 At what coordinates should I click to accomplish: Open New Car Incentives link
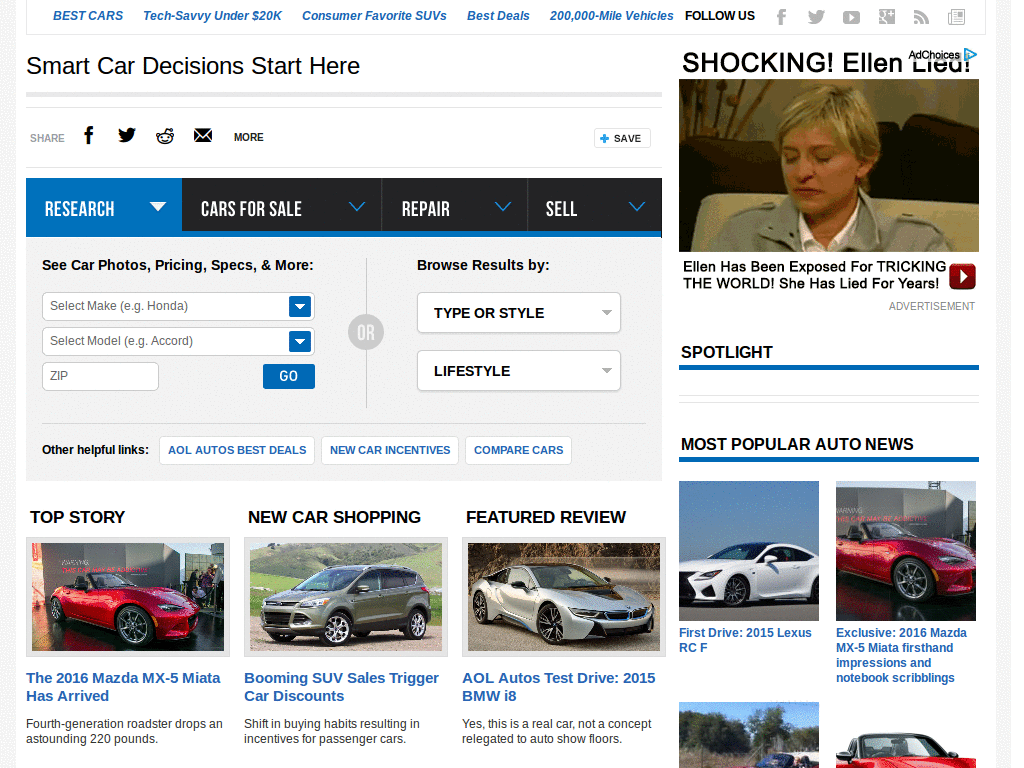[x=390, y=451]
